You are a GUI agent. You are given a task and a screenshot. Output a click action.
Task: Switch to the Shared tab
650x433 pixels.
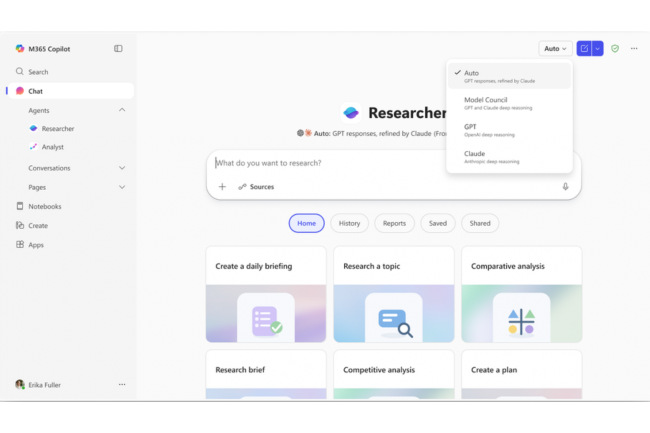coord(480,223)
